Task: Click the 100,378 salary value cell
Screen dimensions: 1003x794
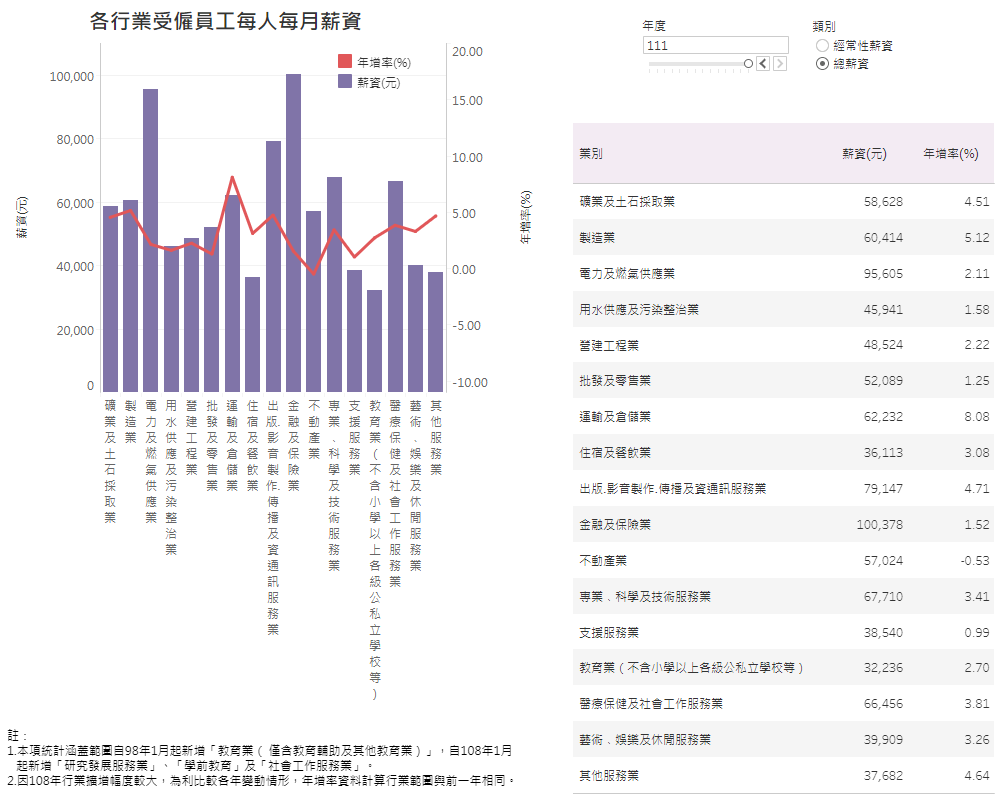Action: click(x=880, y=524)
